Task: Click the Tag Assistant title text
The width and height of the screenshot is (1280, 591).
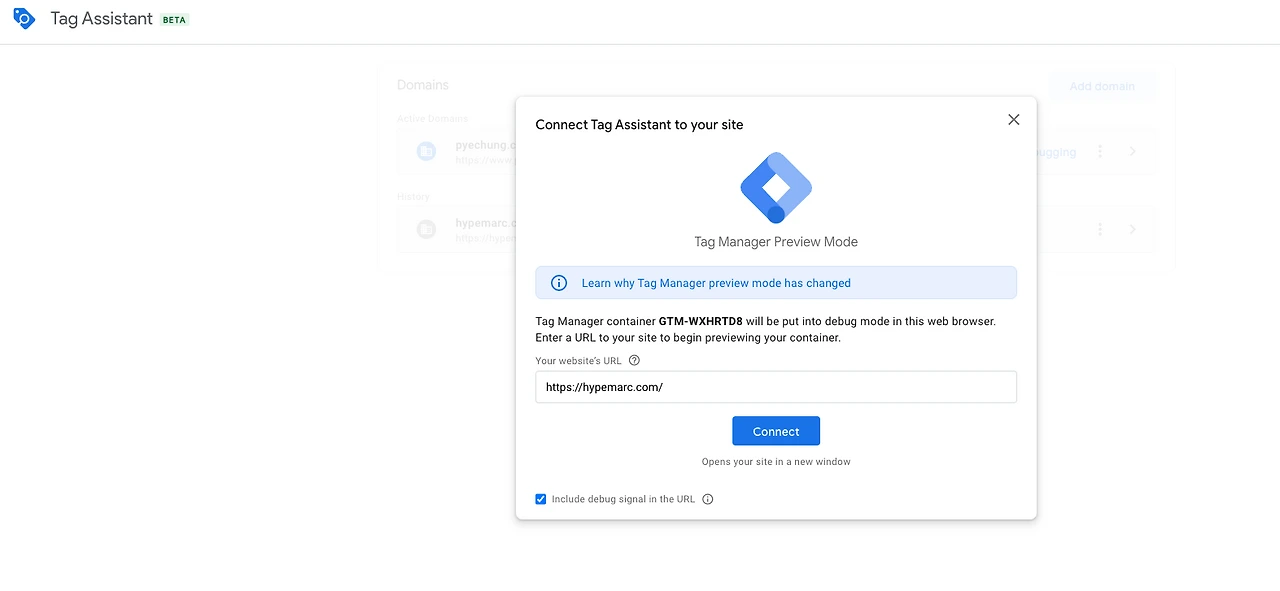Action: [x=102, y=19]
